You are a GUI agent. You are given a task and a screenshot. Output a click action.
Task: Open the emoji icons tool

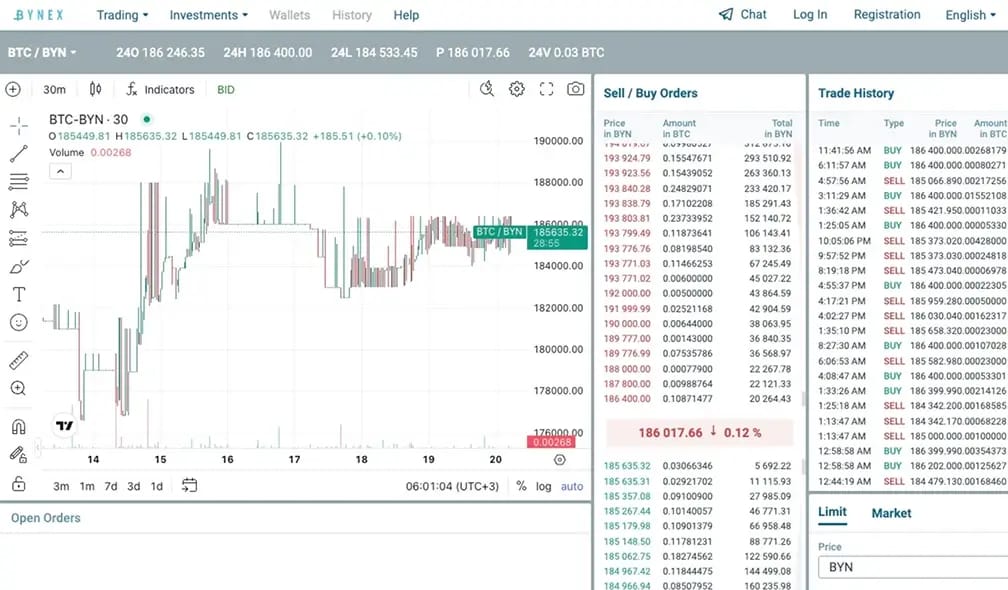[19, 322]
